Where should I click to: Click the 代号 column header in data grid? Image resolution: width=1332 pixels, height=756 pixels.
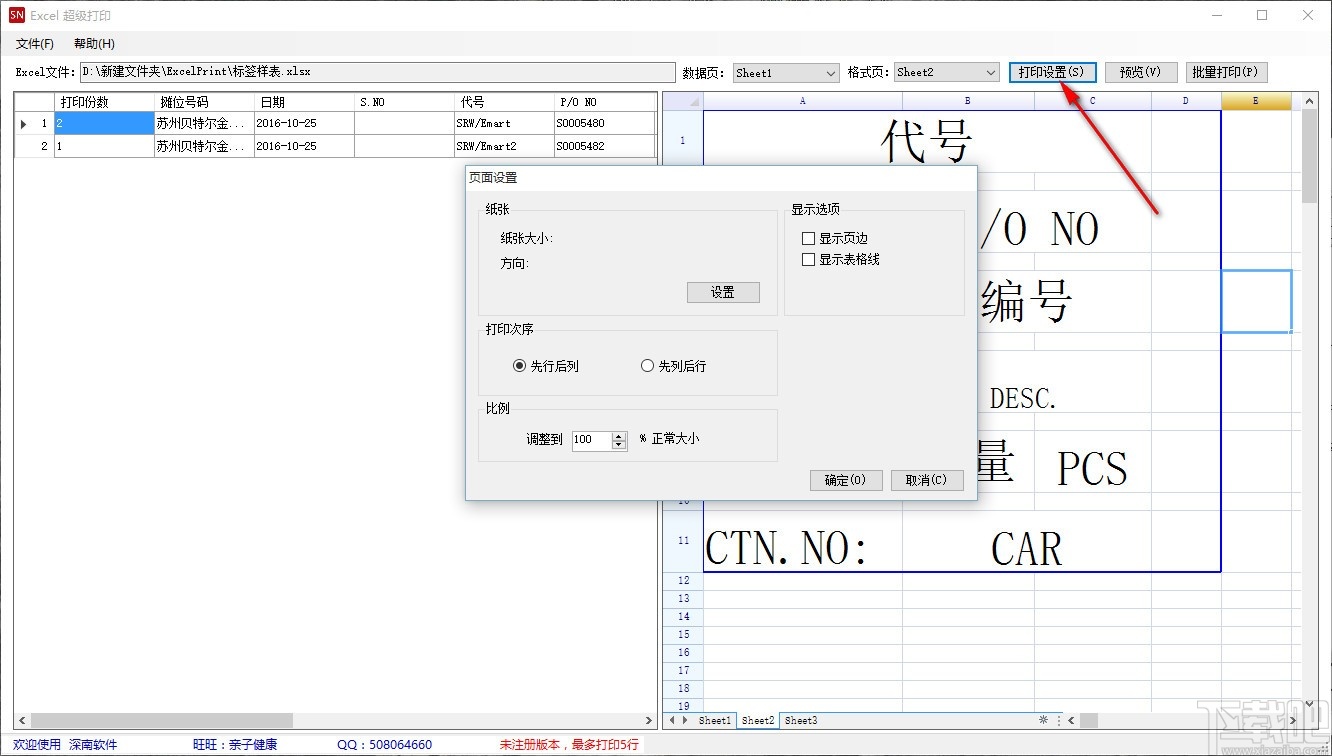point(504,102)
